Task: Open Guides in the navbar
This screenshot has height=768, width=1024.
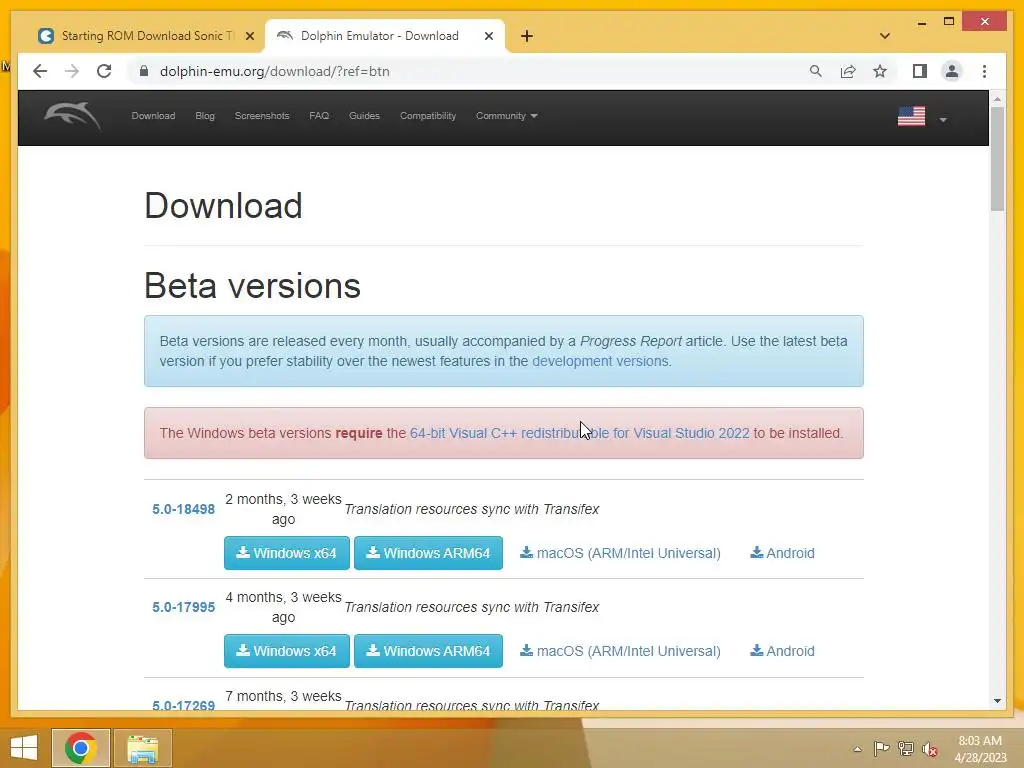Action: click(x=364, y=116)
